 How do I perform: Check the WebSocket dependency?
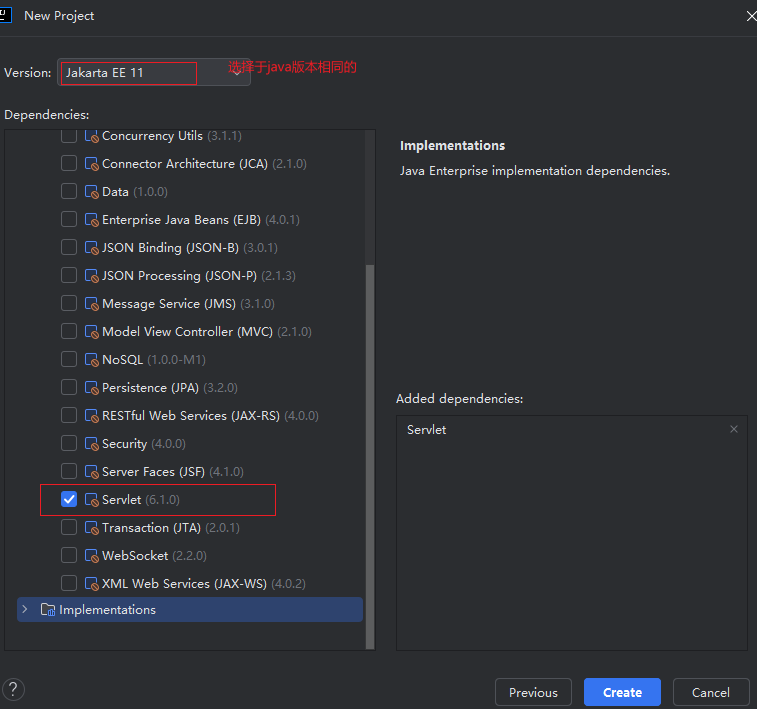(69, 555)
